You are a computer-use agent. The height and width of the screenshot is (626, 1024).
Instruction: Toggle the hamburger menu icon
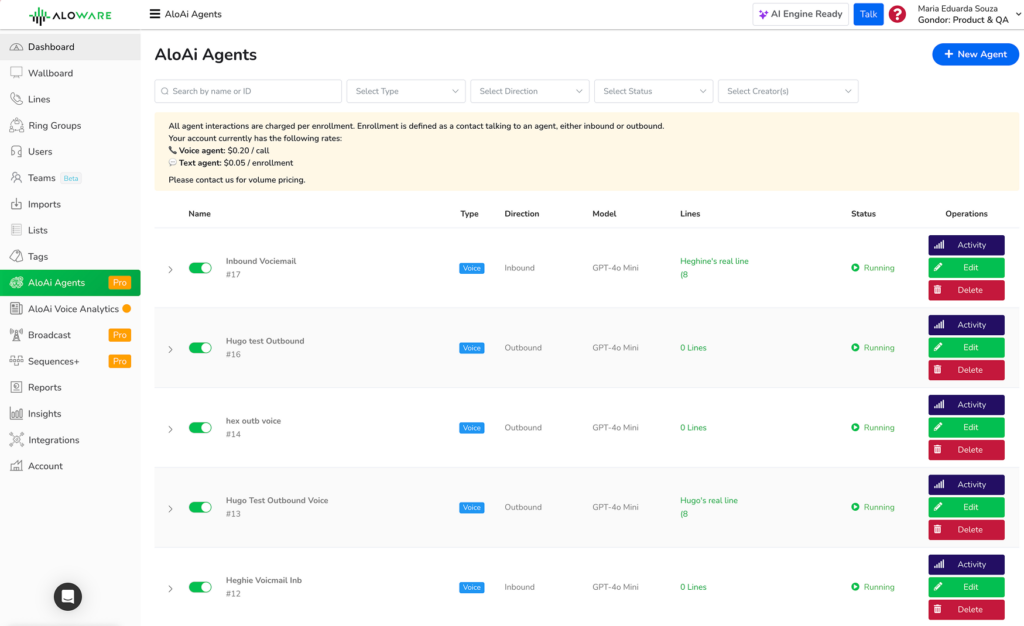(x=155, y=14)
